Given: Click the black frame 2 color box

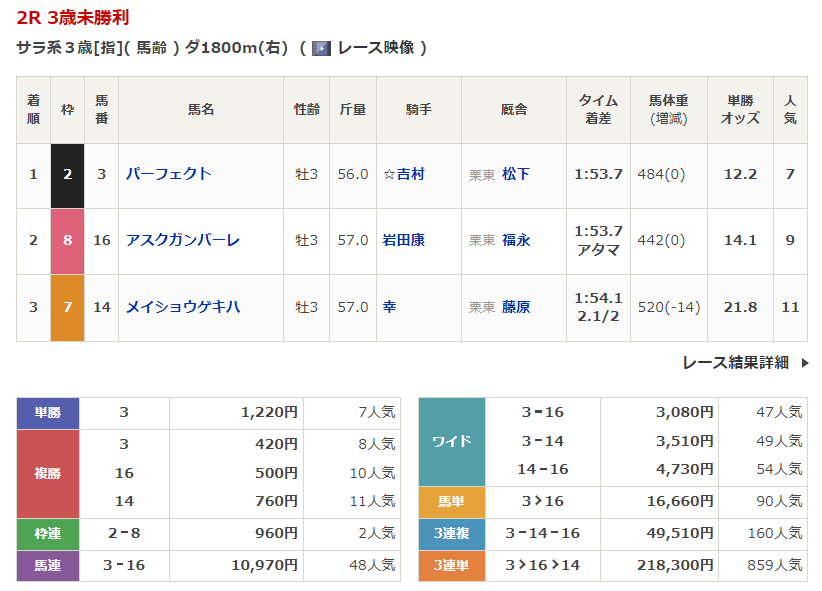Looking at the screenshot, I should pos(67,174).
